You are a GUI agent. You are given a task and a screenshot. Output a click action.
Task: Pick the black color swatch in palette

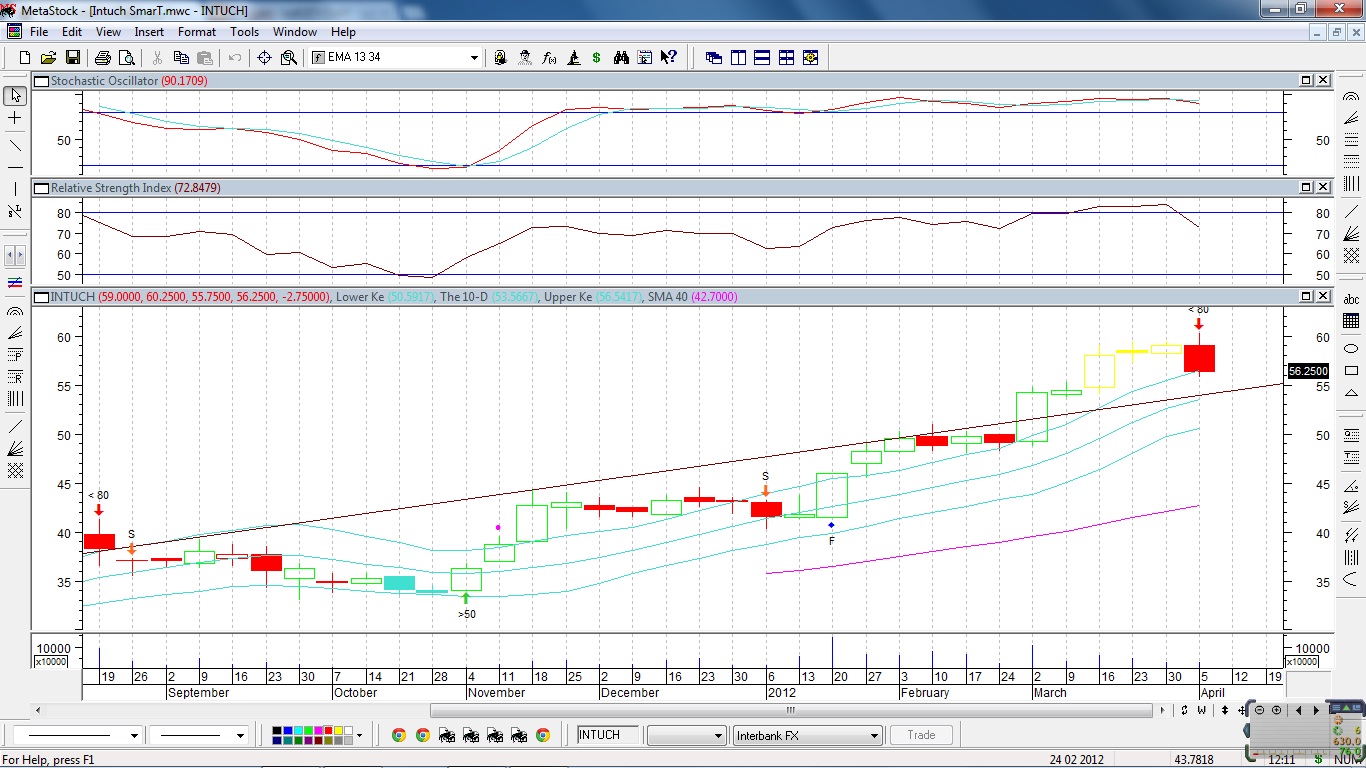coord(277,731)
